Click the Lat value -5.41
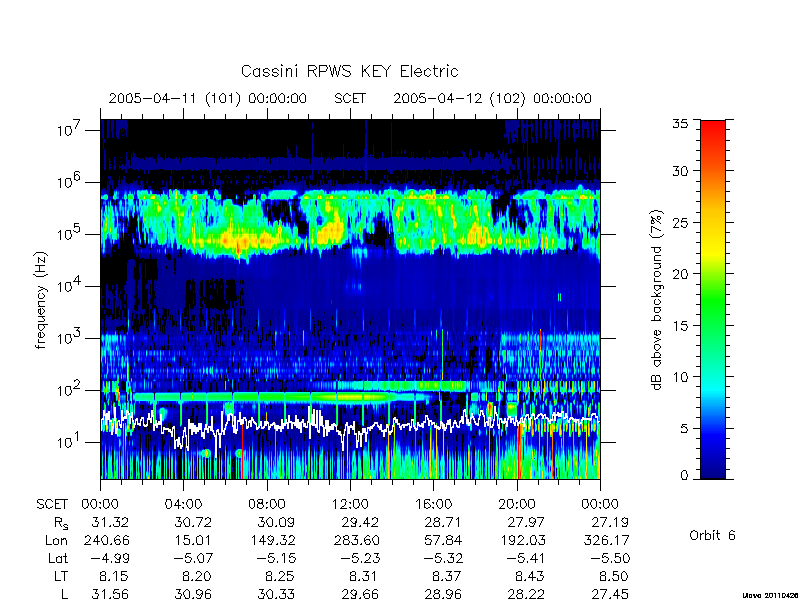 (526, 558)
